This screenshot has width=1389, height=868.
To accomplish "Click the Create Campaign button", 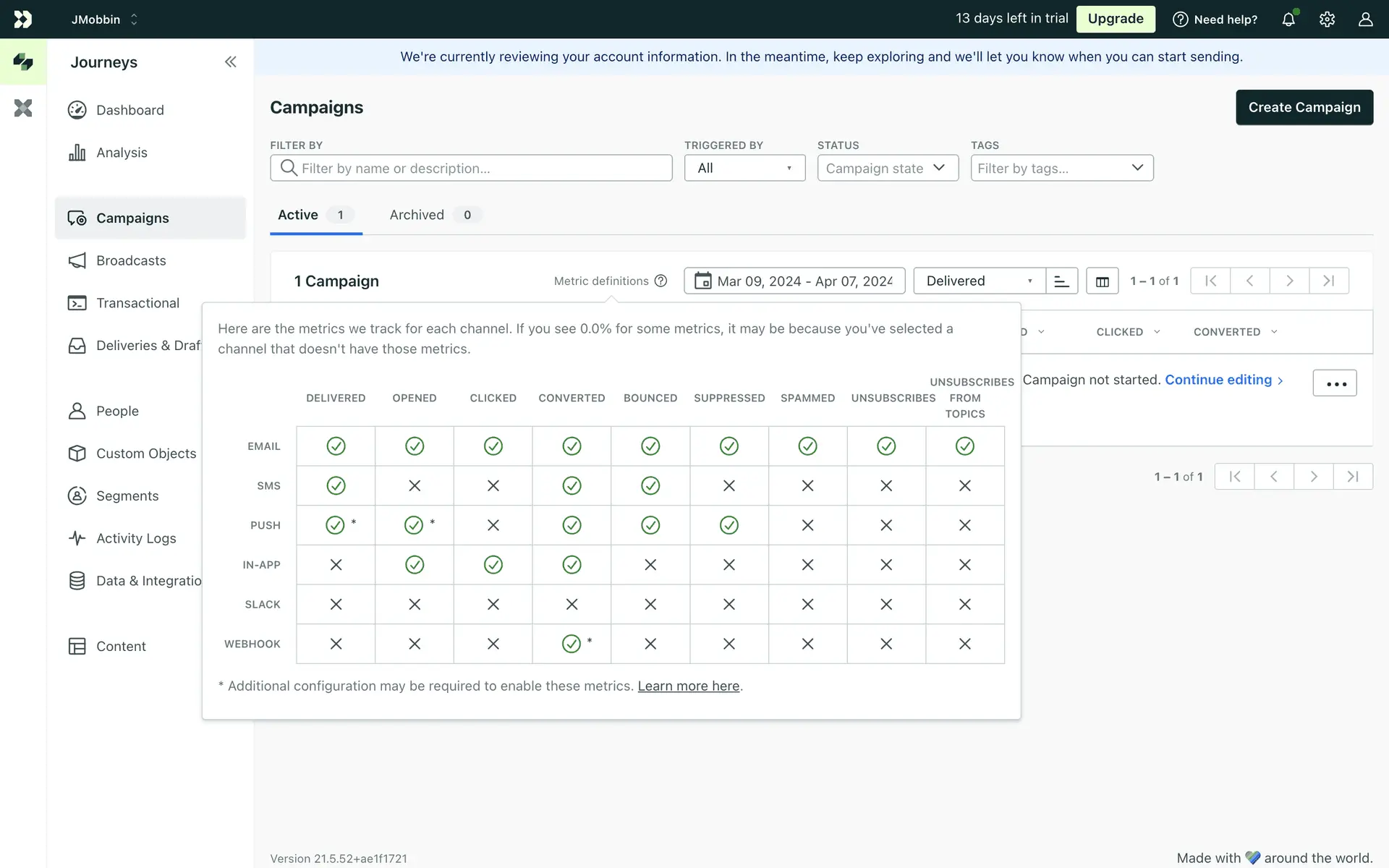I will click(x=1304, y=108).
